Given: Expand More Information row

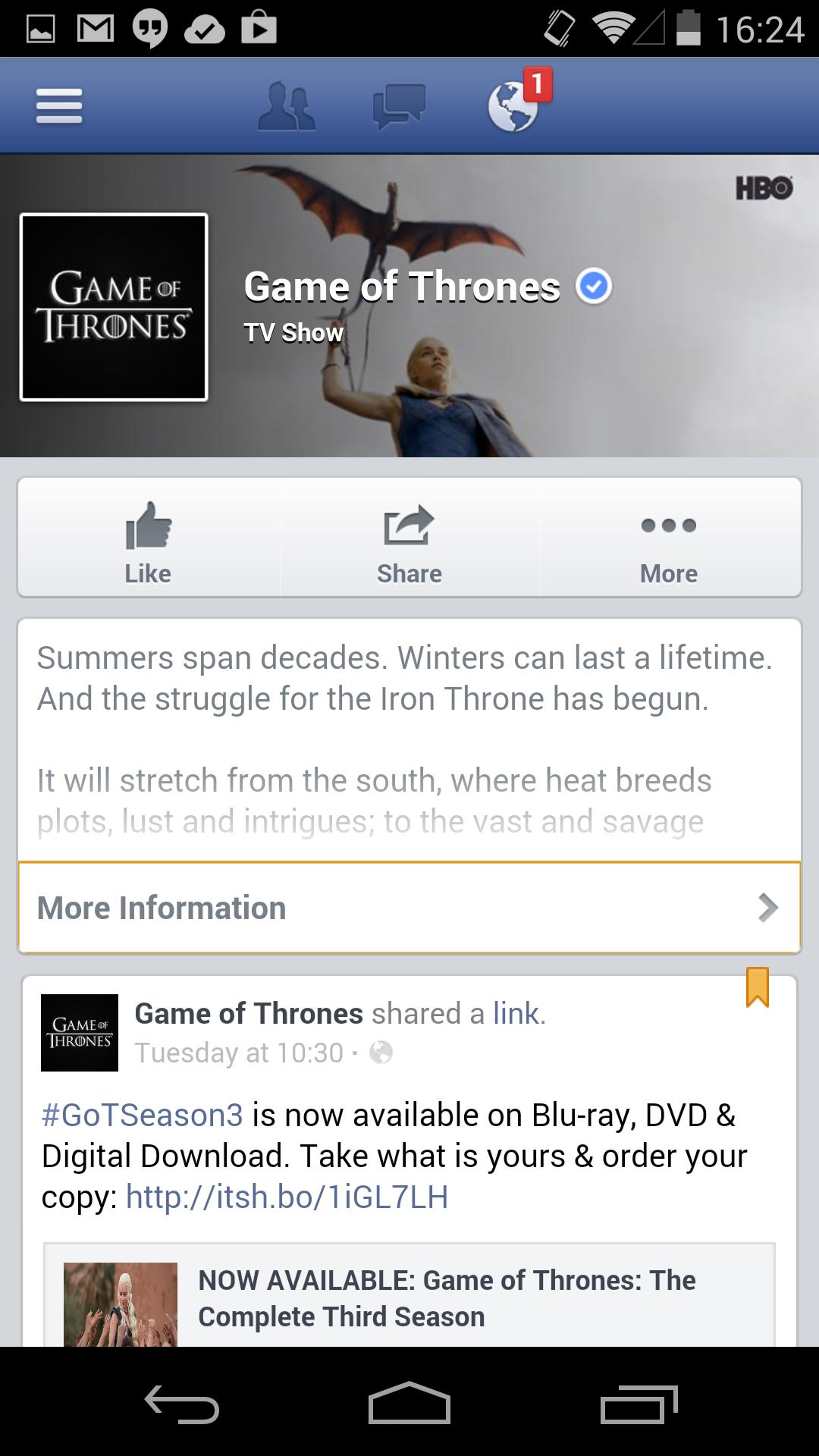Looking at the screenshot, I should pyautogui.click(x=409, y=907).
